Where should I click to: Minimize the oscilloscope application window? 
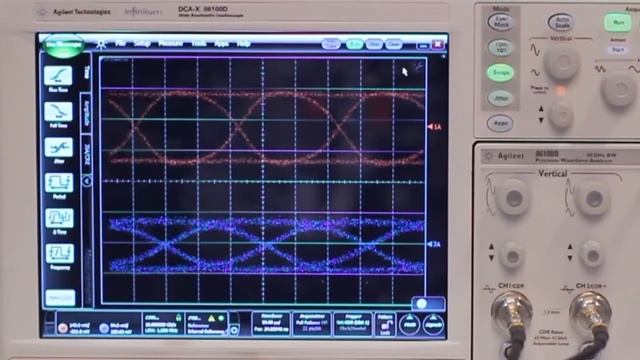pos(423,45)
